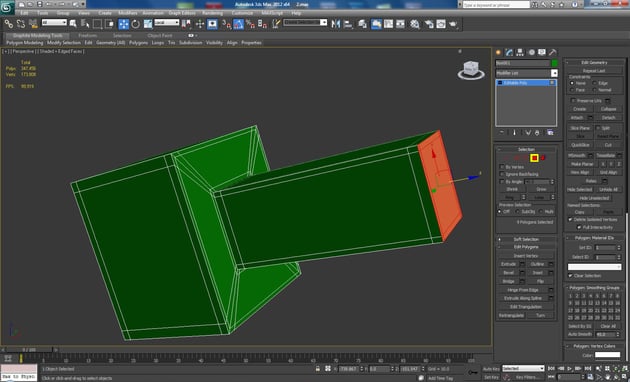Enable the By Angle checkbox
The image size is (630, 382).
click(x=502, y=182)
